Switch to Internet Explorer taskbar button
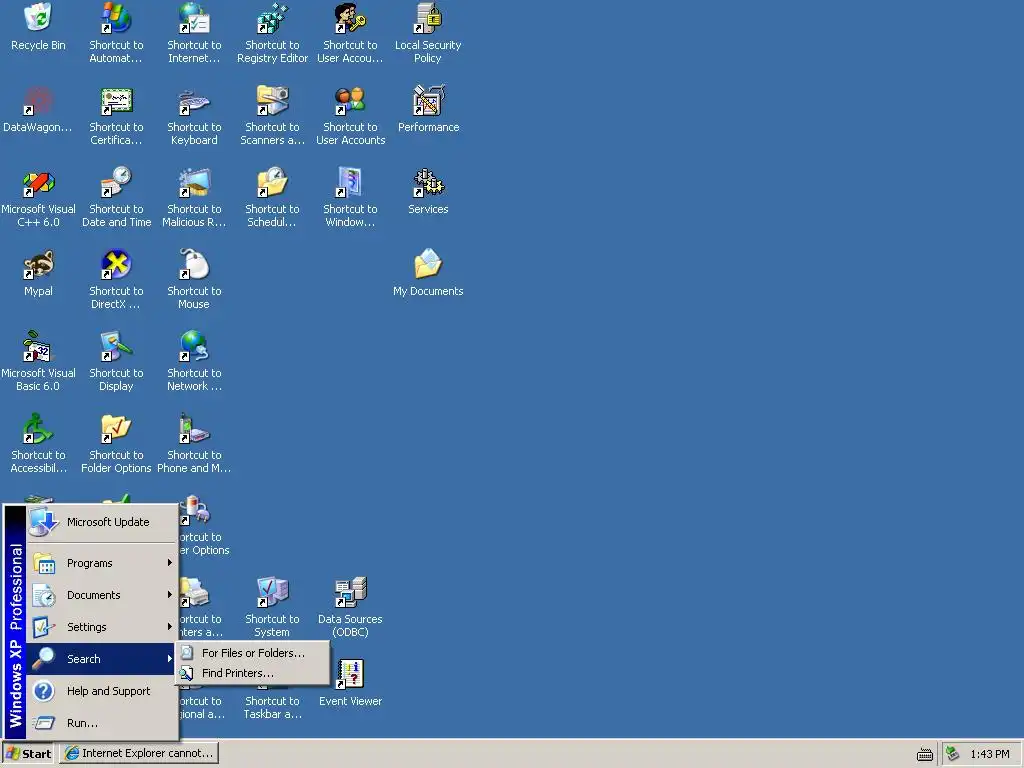This screenshot has height=768, width=1024. 140,754
